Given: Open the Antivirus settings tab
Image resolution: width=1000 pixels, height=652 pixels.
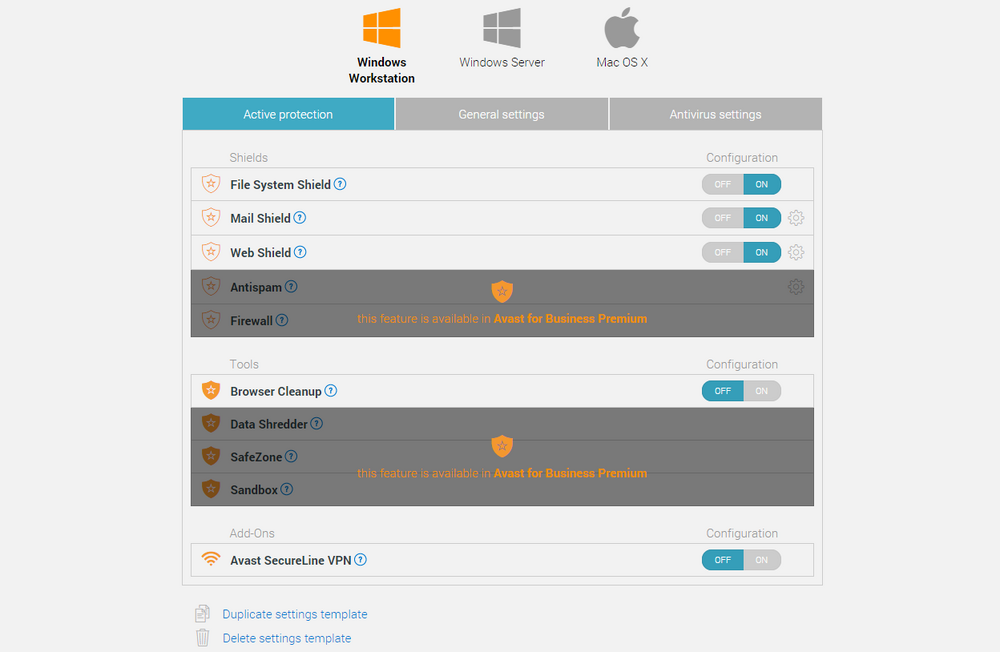Looking at the screenshot, I should coord(716,114).
